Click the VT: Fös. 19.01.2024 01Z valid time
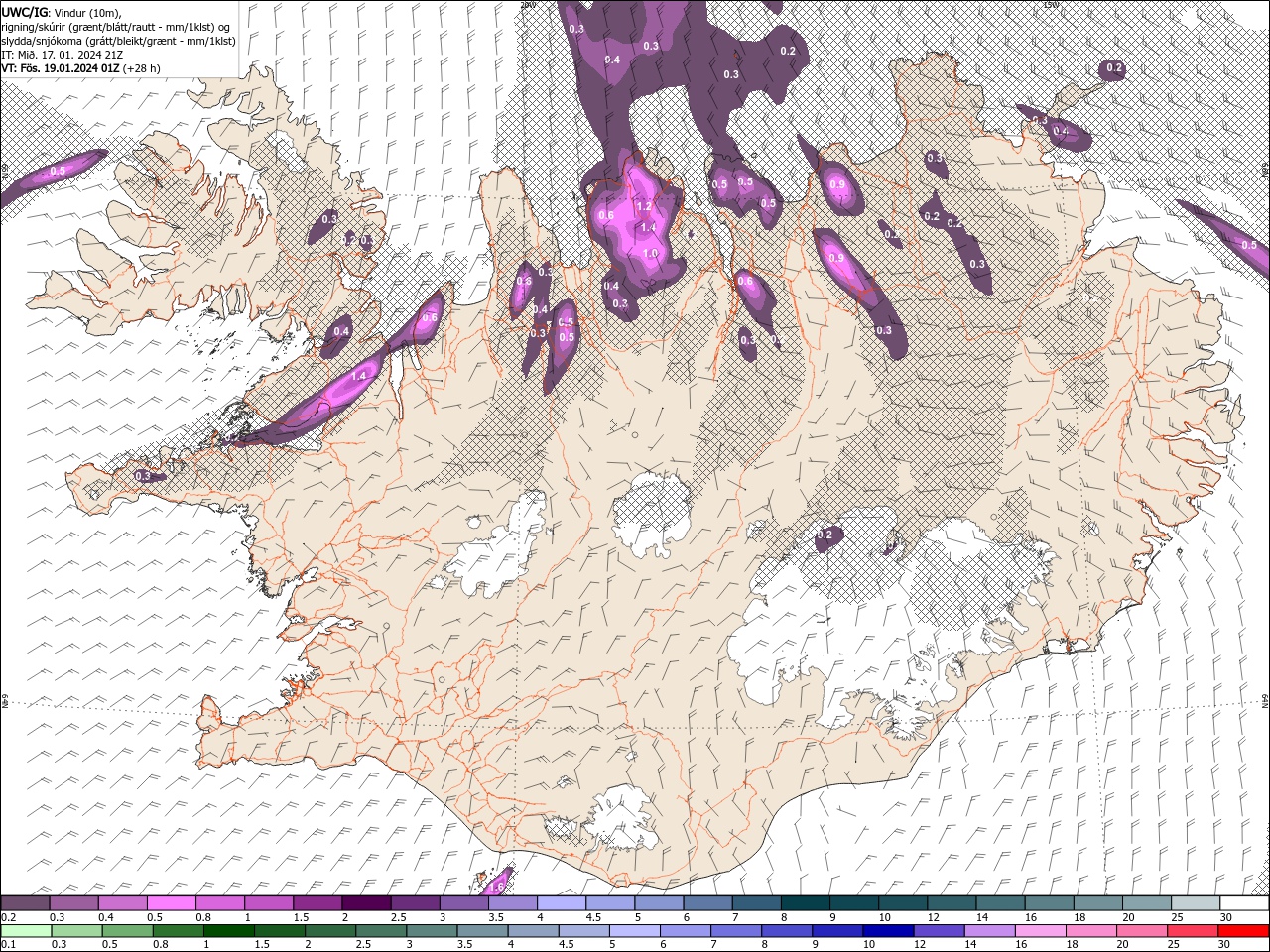 [61, 68]
